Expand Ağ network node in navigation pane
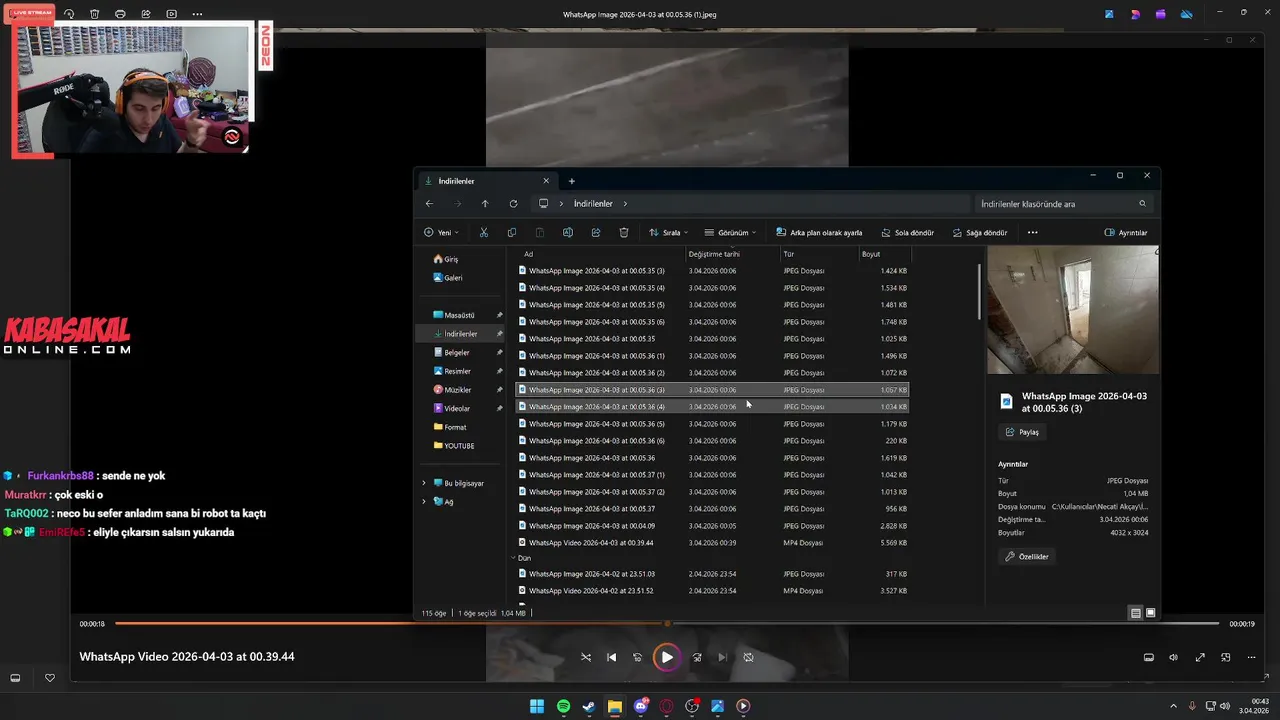Screen dimensions: 1280x720 424,501
